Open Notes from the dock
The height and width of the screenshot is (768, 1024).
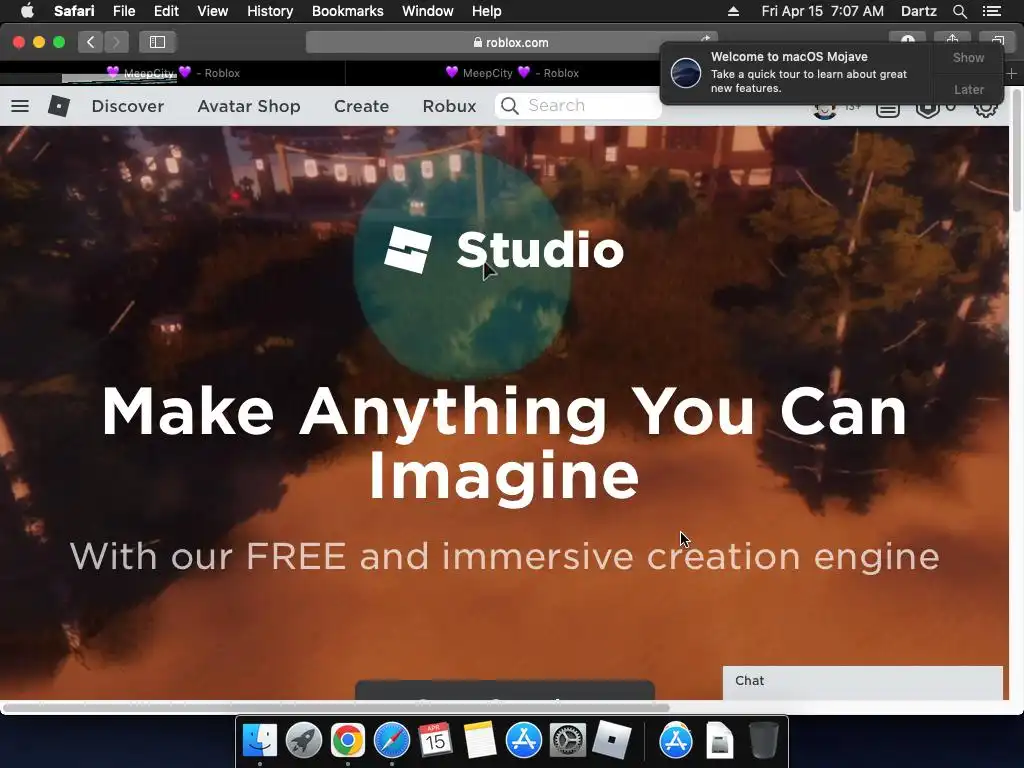click(480, 741)
